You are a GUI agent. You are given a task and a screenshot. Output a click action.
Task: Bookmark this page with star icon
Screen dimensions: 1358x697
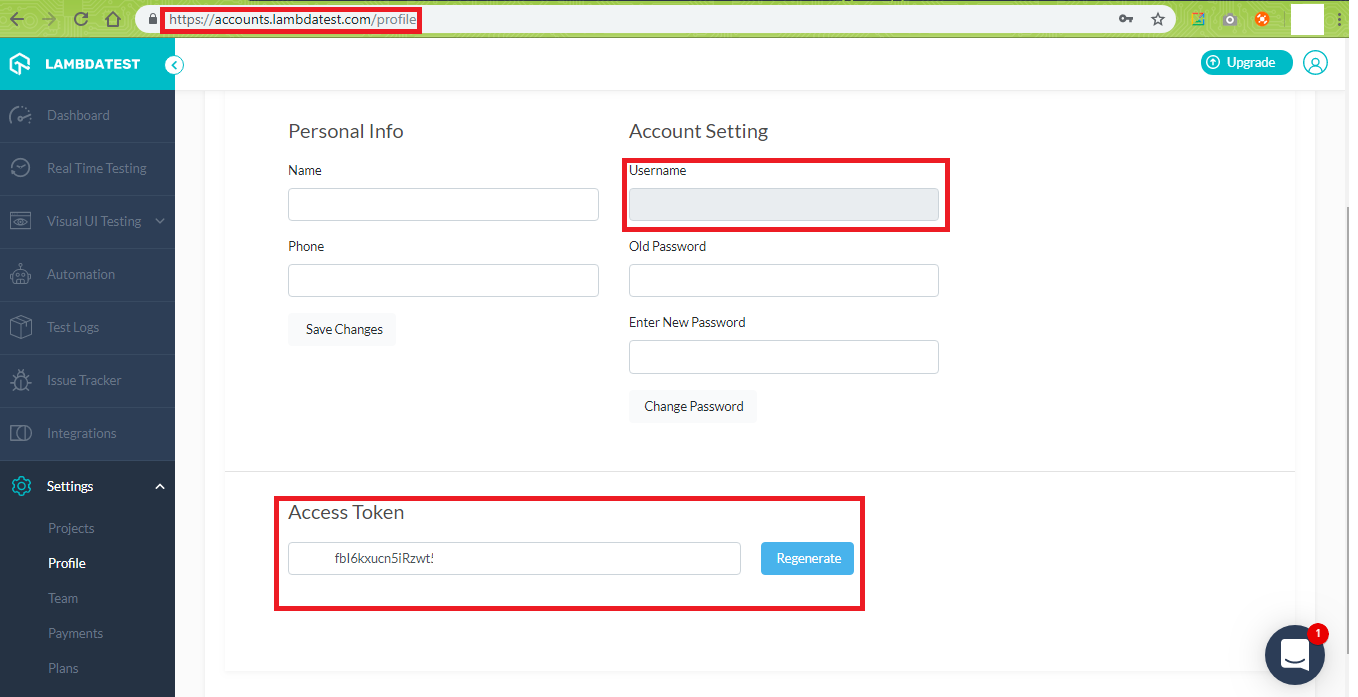pos(1158,19)
